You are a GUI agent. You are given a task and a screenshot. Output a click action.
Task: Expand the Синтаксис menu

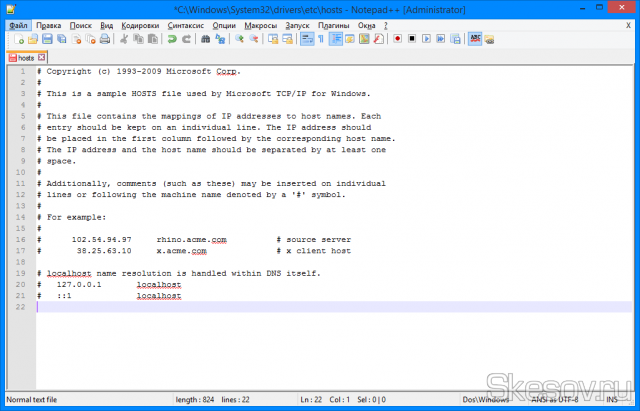pyautogui.click(x=187, y=24)
